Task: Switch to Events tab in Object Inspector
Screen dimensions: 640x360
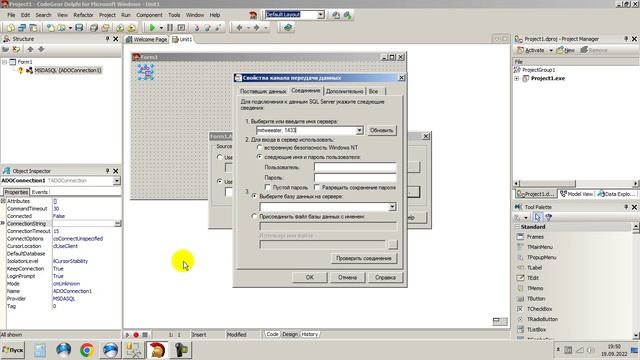Action: pos(40,192)
